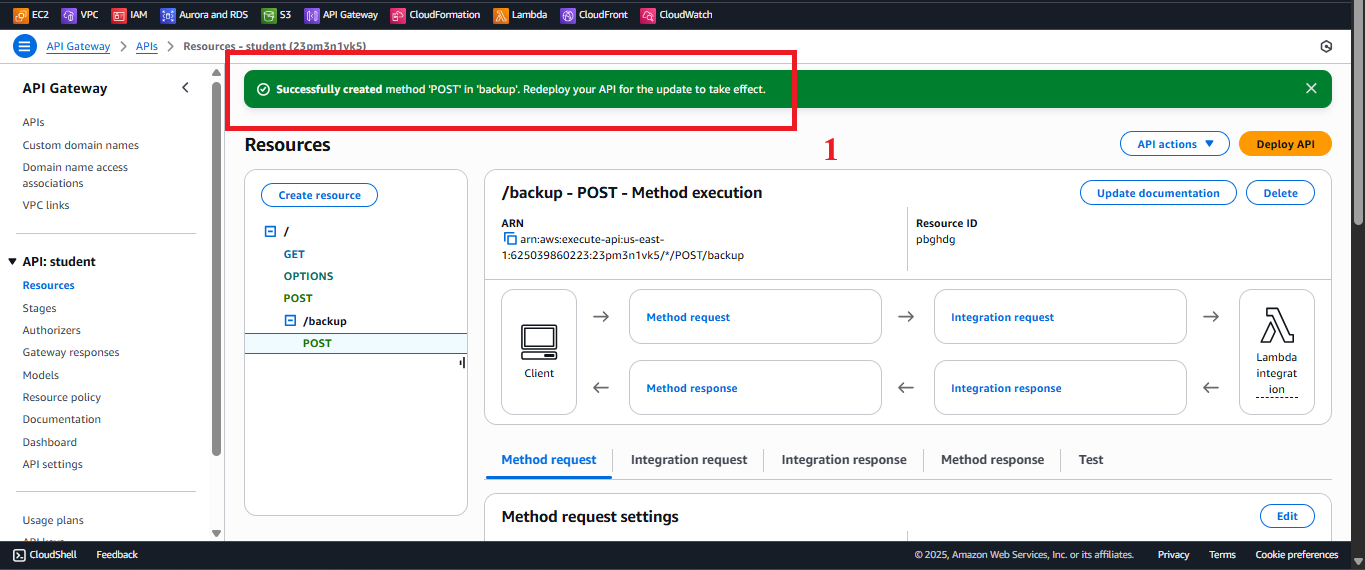Image resolution: width=1365 pixels, height=570 pixels.
Task: Switch to the Integration request tab
Action: pos(689,460)
